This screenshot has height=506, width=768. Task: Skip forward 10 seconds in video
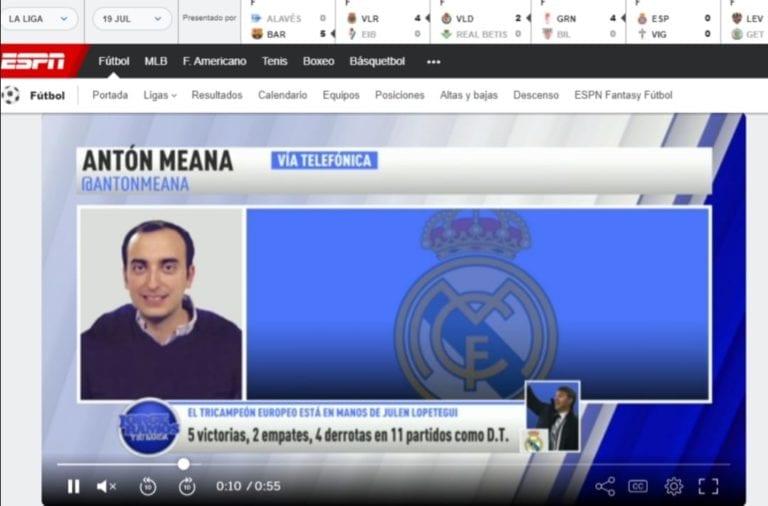(x=187, y=486)
